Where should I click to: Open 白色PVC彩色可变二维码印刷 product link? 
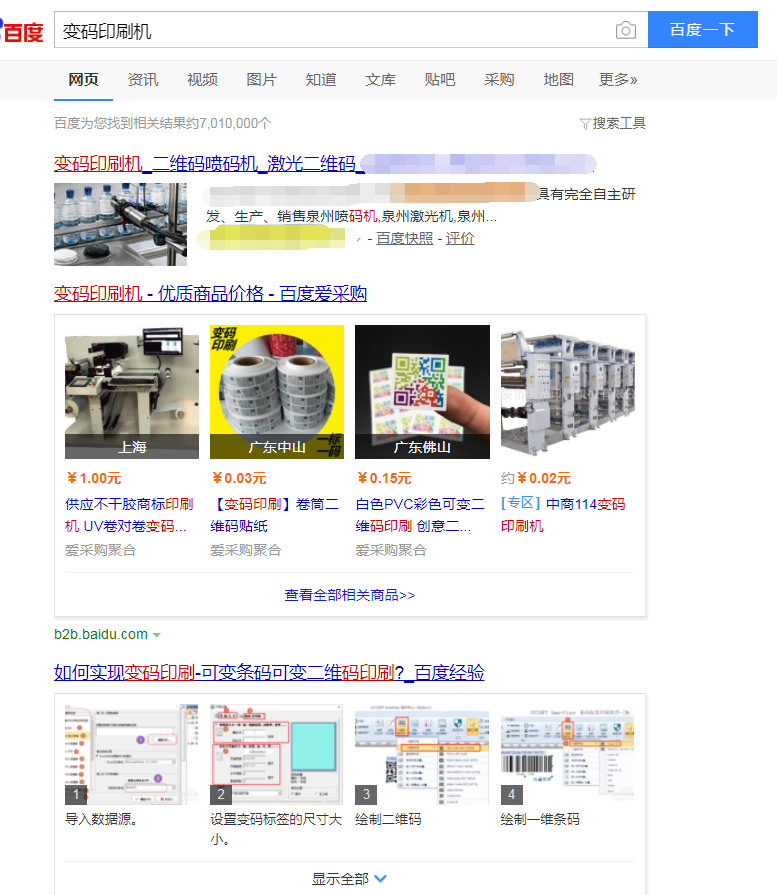pos(420,515)
